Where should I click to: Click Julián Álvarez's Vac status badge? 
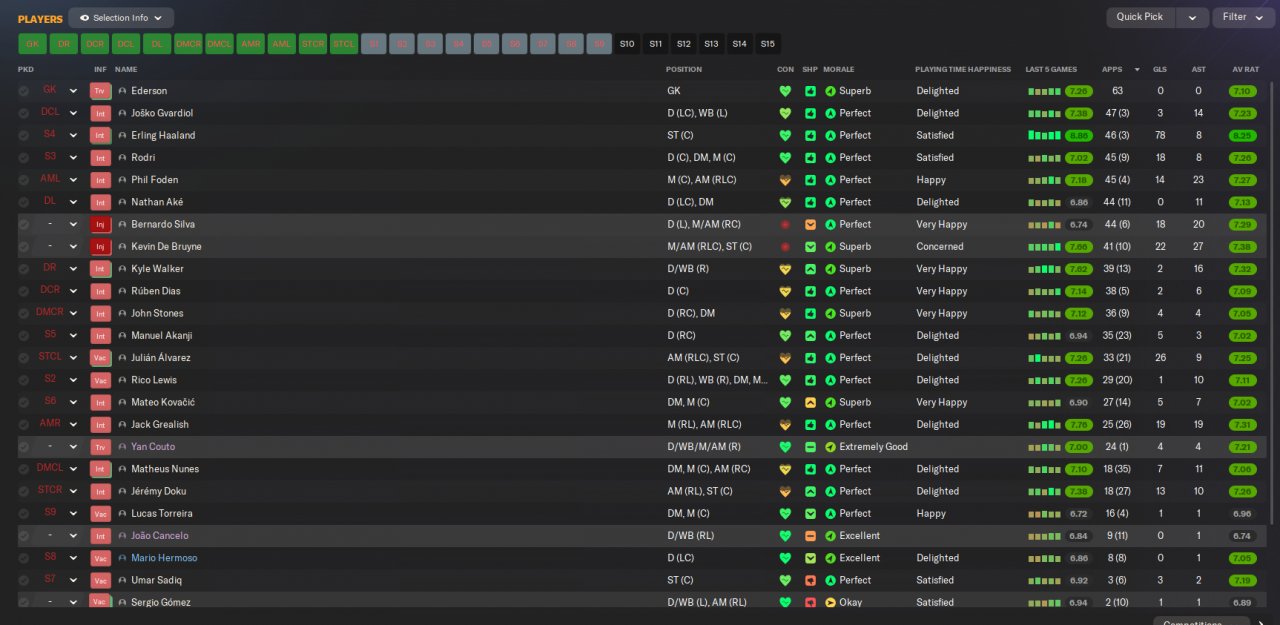[100, 358]
